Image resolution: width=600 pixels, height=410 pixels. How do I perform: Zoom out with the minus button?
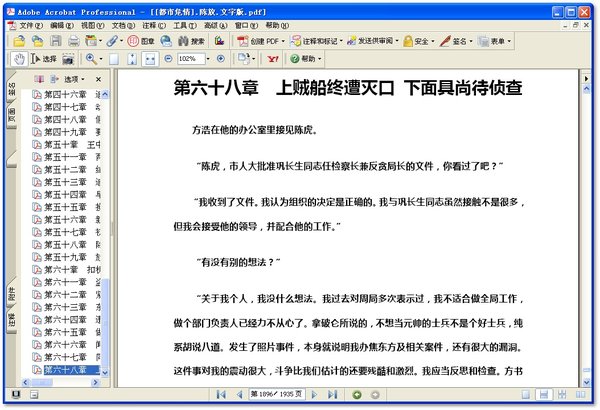(168, 59)
